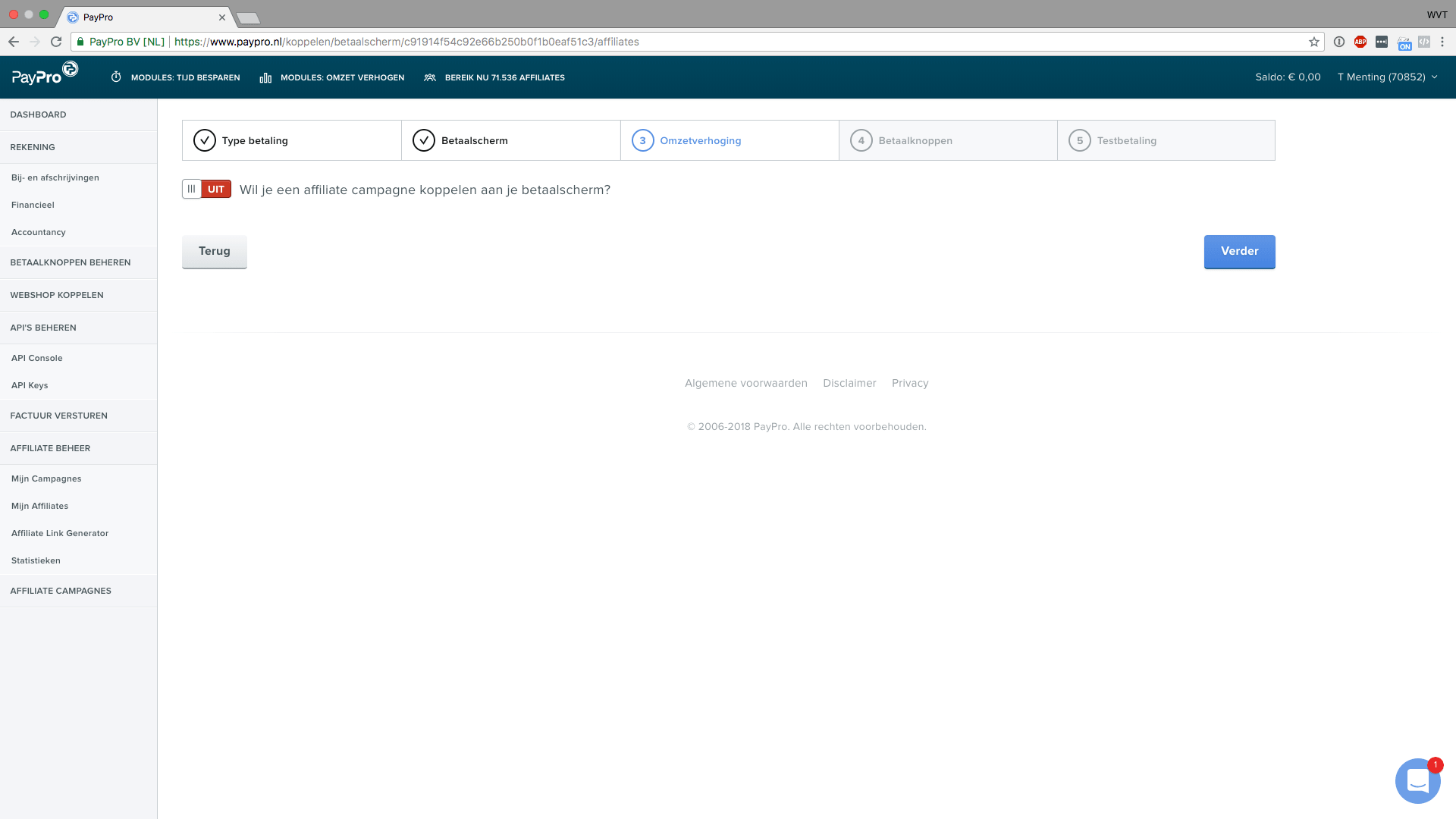This screenshot has height=819, width=1456.
Task: Toggle the affiliate campagne UIT switch
Action: pos(206,189)
